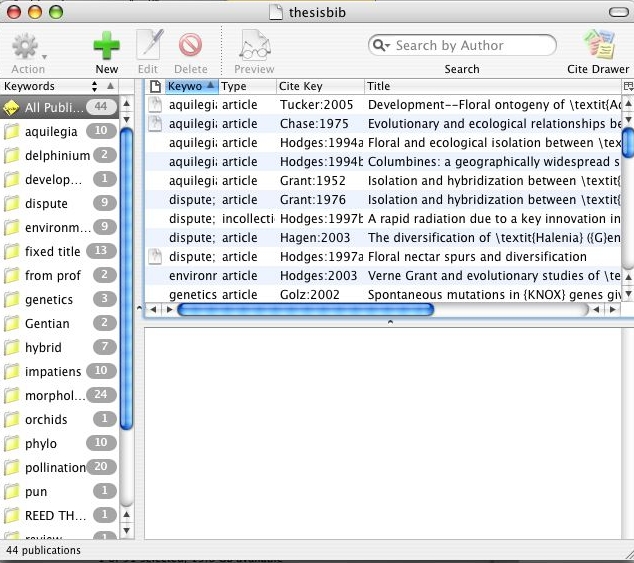Select All Publications group
The width and height of the screenshot is (634, 563).
pos(54,108)
